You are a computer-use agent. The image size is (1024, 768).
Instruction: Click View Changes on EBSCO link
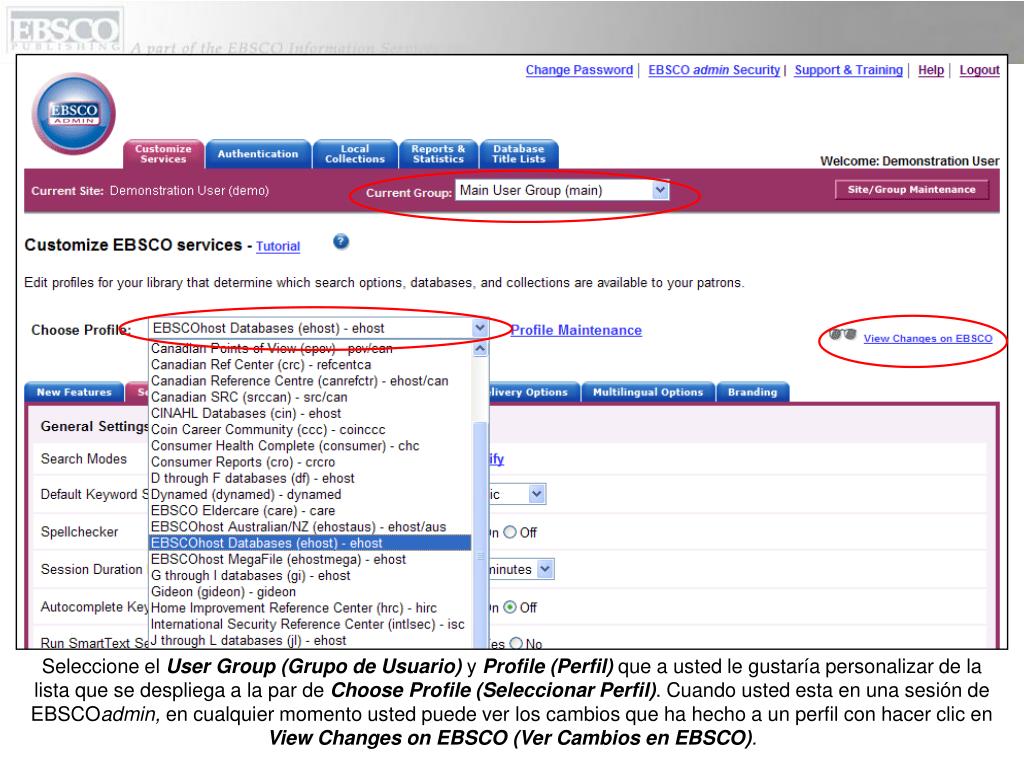pos(927,338)
